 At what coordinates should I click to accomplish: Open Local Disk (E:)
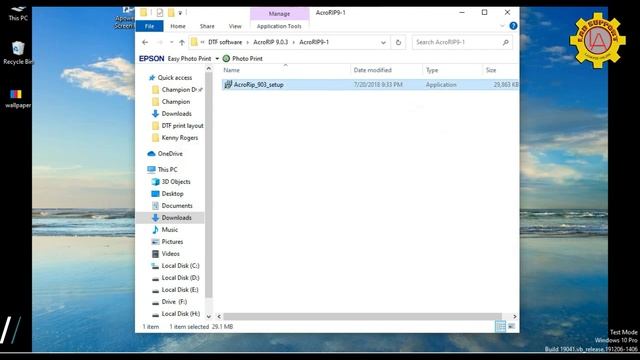[x=175, y=290]
